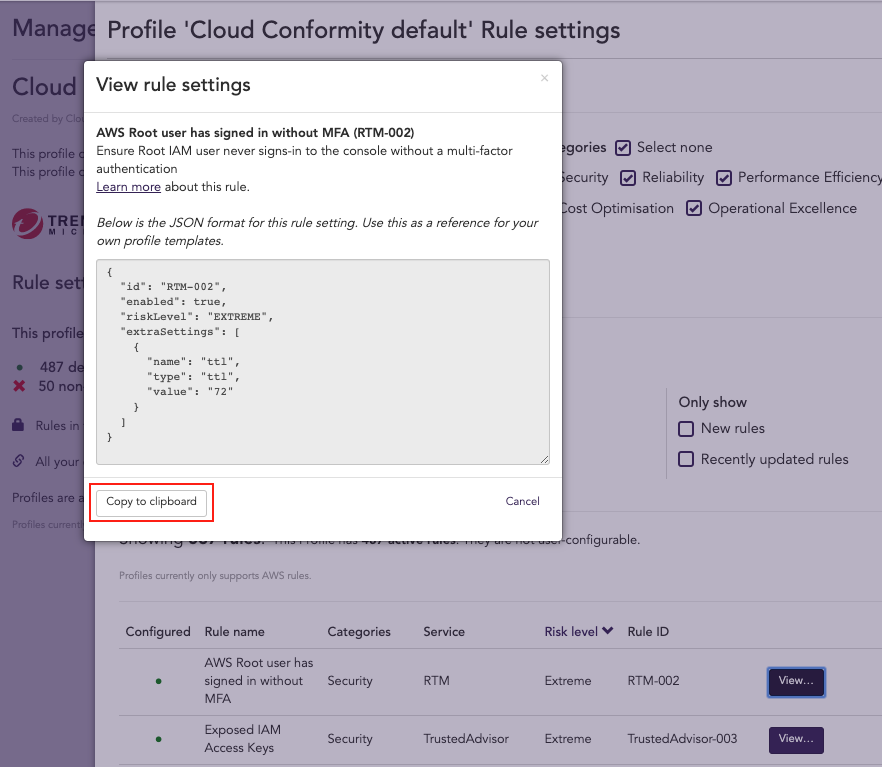Click the Rule name column header

point(234,631)
